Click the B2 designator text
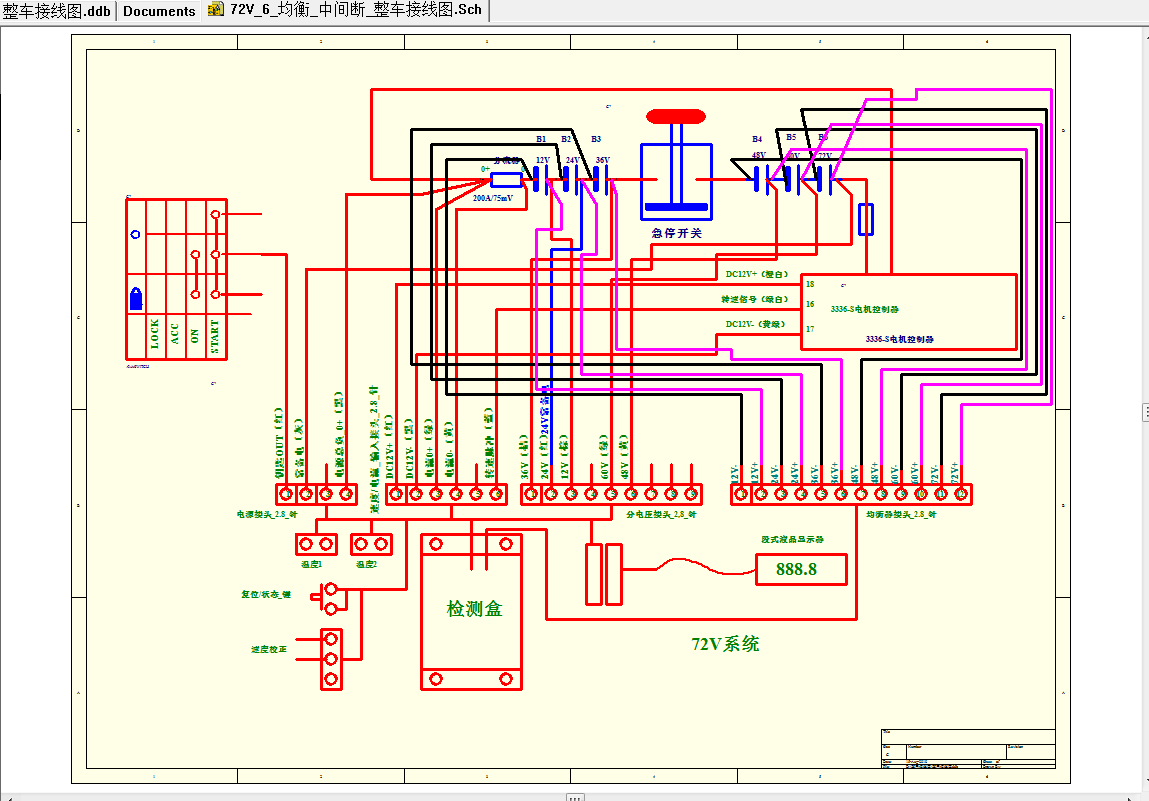 [566, 139]
